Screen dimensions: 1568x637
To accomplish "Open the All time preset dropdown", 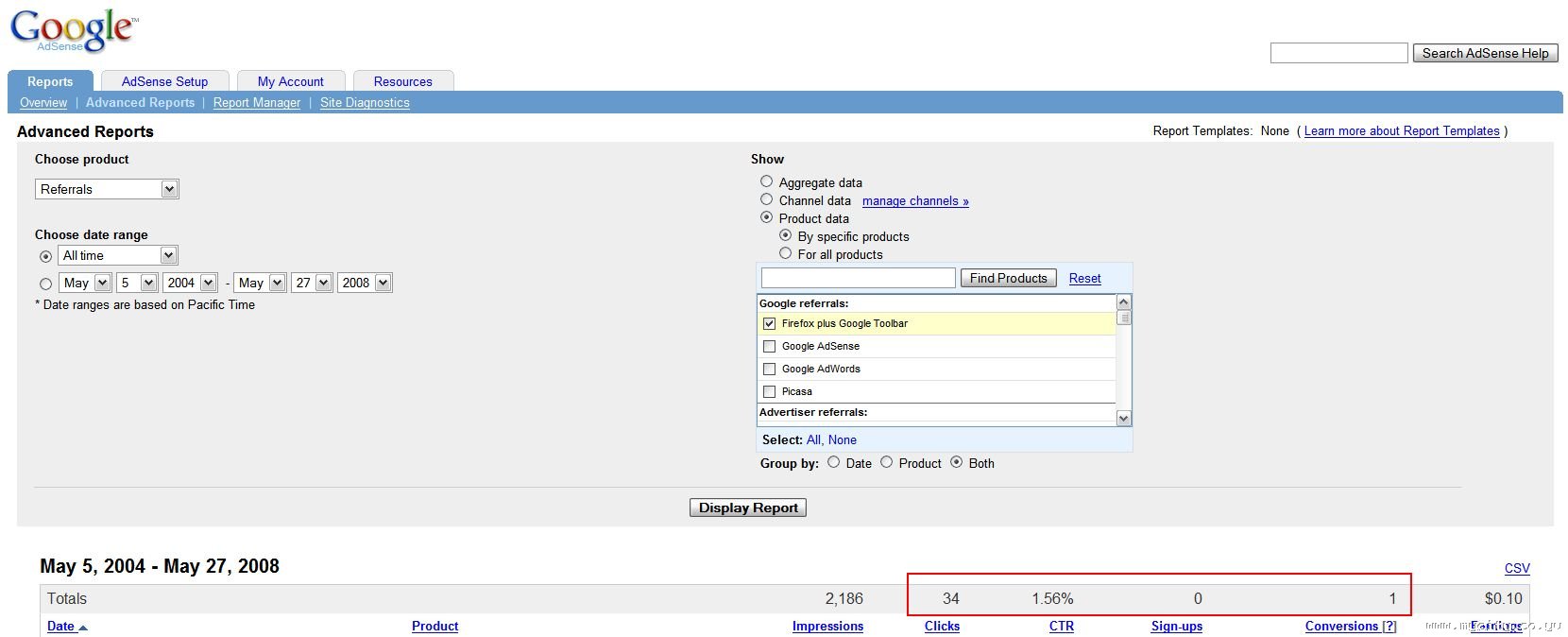I will [118, 255].
